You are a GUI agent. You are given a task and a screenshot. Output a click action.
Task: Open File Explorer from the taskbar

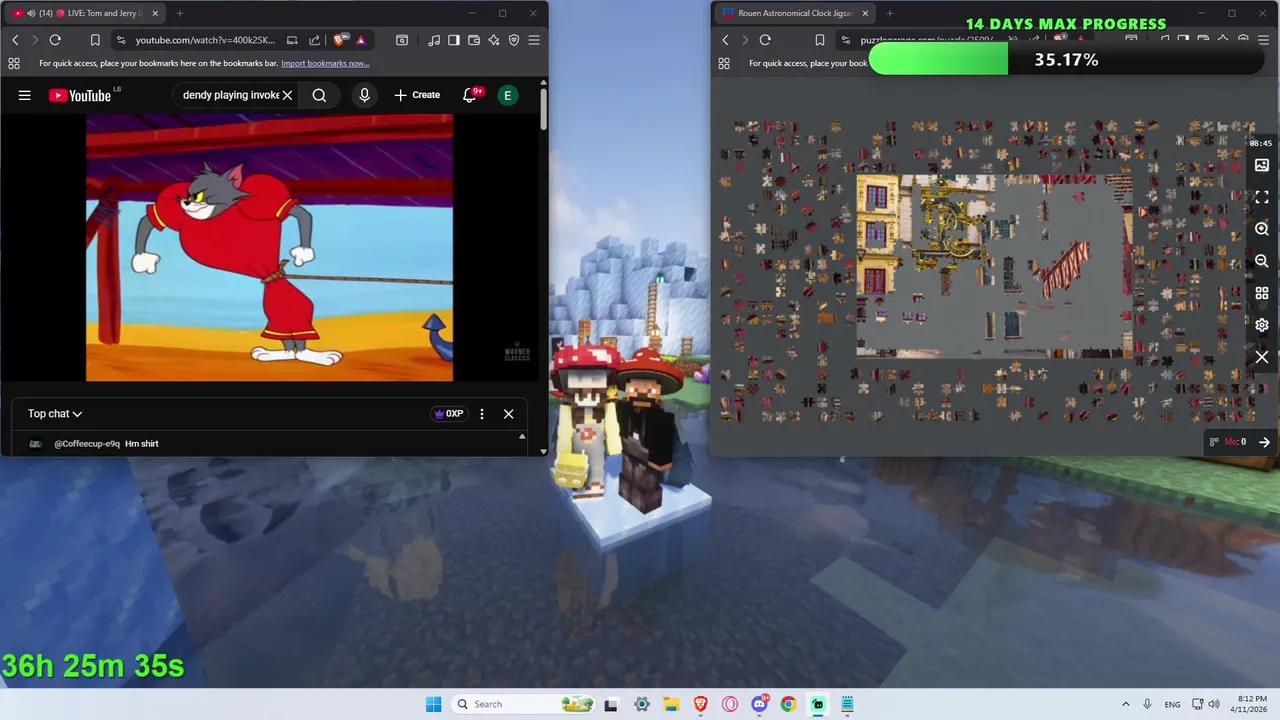tap(671, 704)
